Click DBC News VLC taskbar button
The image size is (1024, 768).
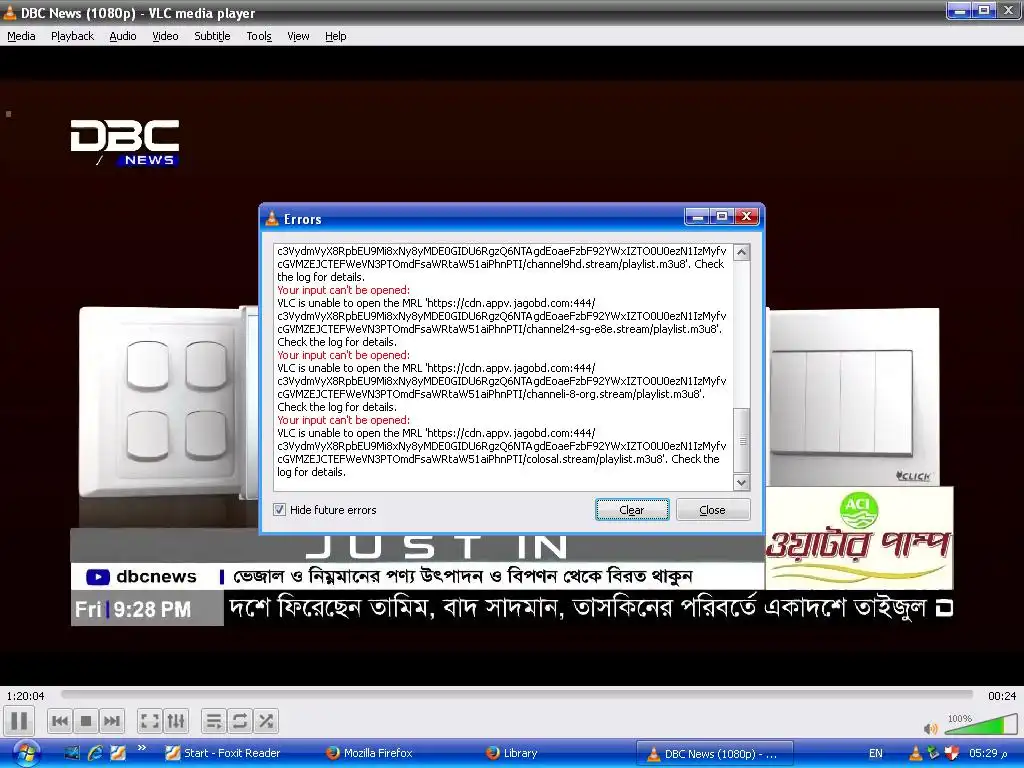[714, 754]
